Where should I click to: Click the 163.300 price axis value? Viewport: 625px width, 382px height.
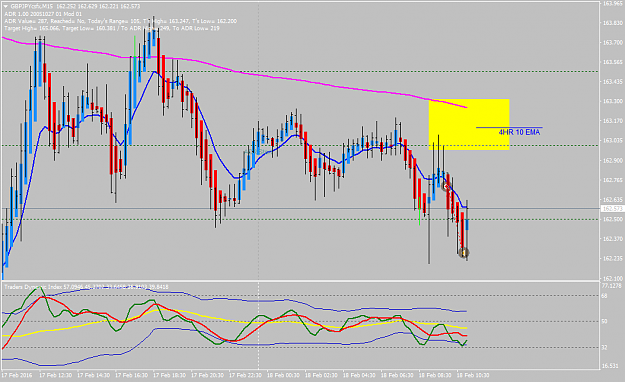(613, 101)
